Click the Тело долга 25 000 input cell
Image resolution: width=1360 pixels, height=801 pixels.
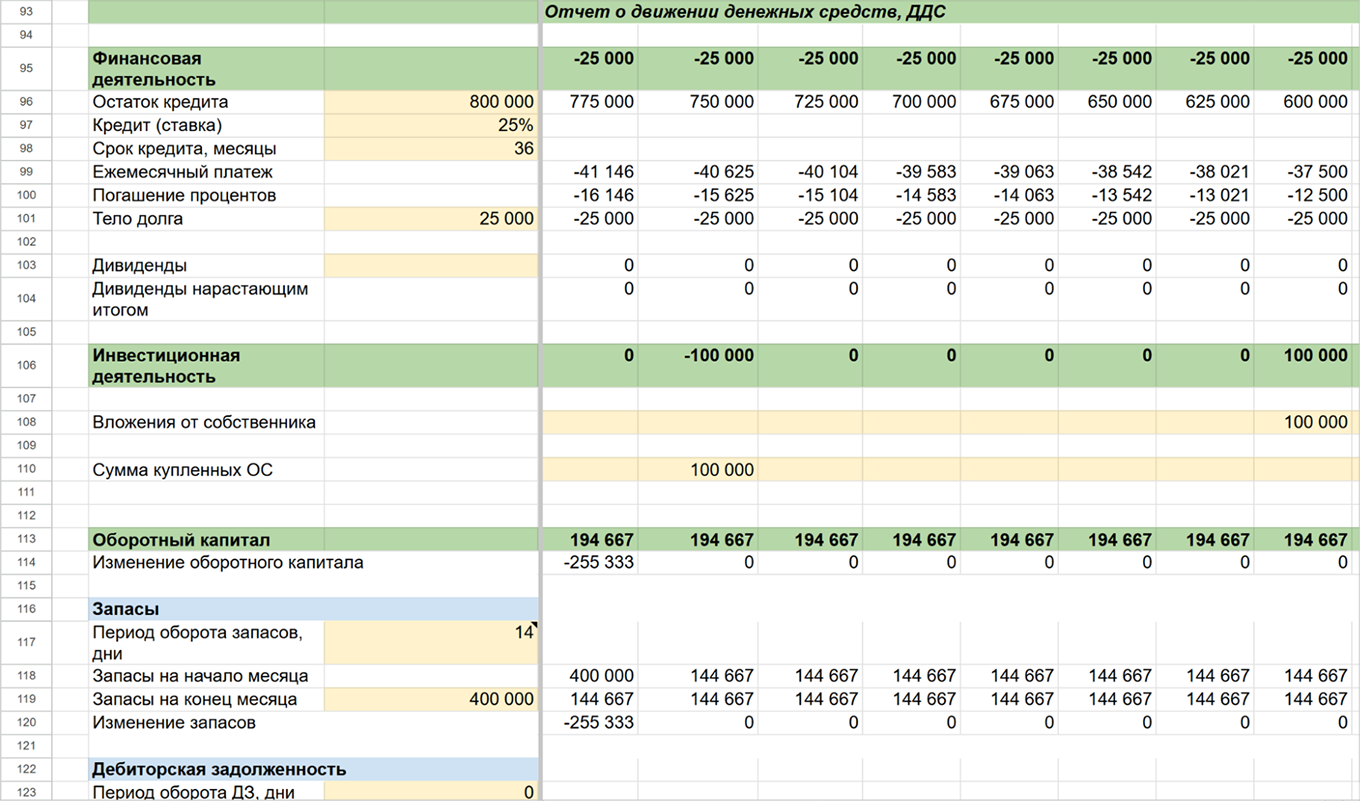pos(431,219)
